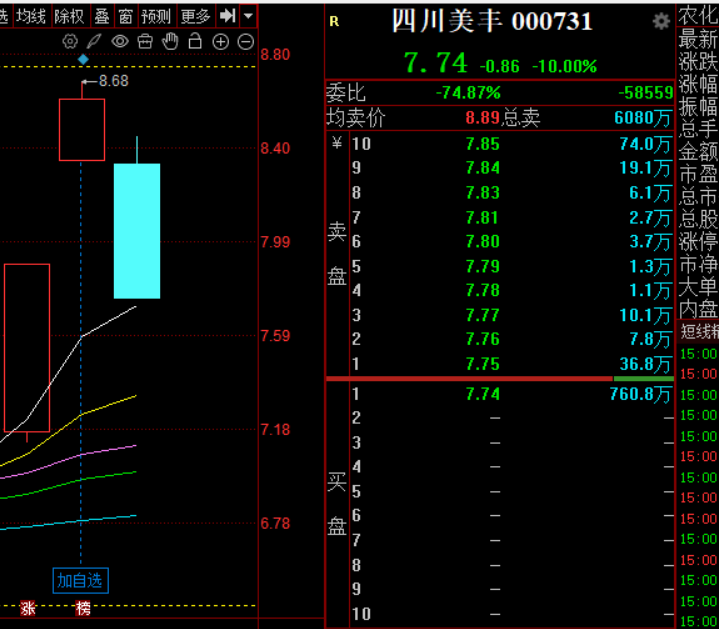The image size is (719, 629).
Task: Click the buy/sell ratio red-green bar
Action: [x=500, y=379]
